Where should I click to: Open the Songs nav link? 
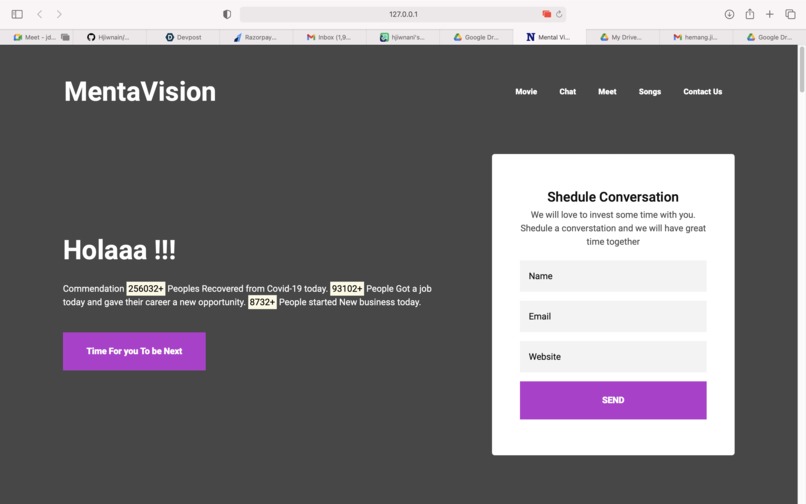650,92
